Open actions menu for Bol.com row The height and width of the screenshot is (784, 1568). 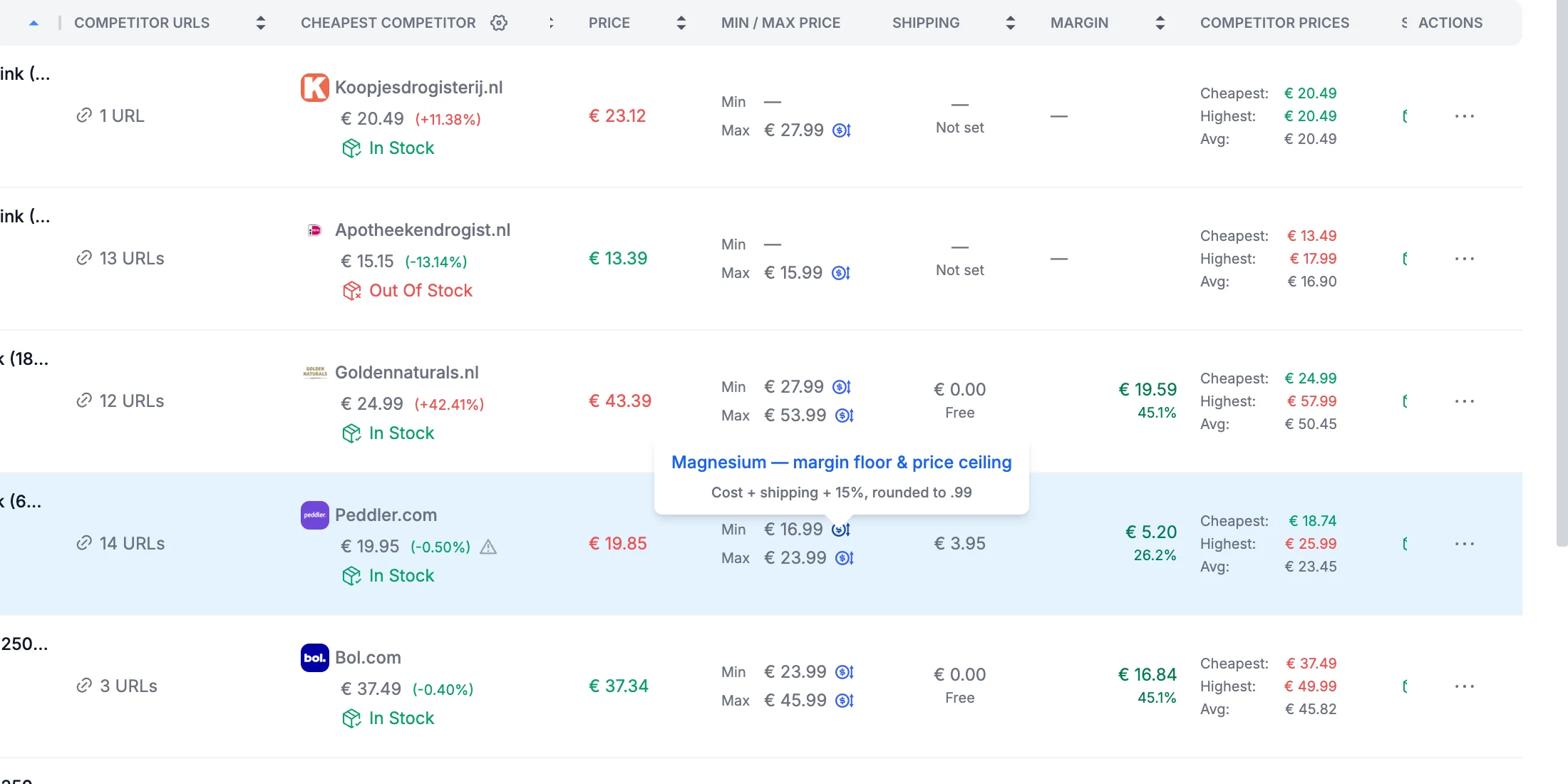1464,686
